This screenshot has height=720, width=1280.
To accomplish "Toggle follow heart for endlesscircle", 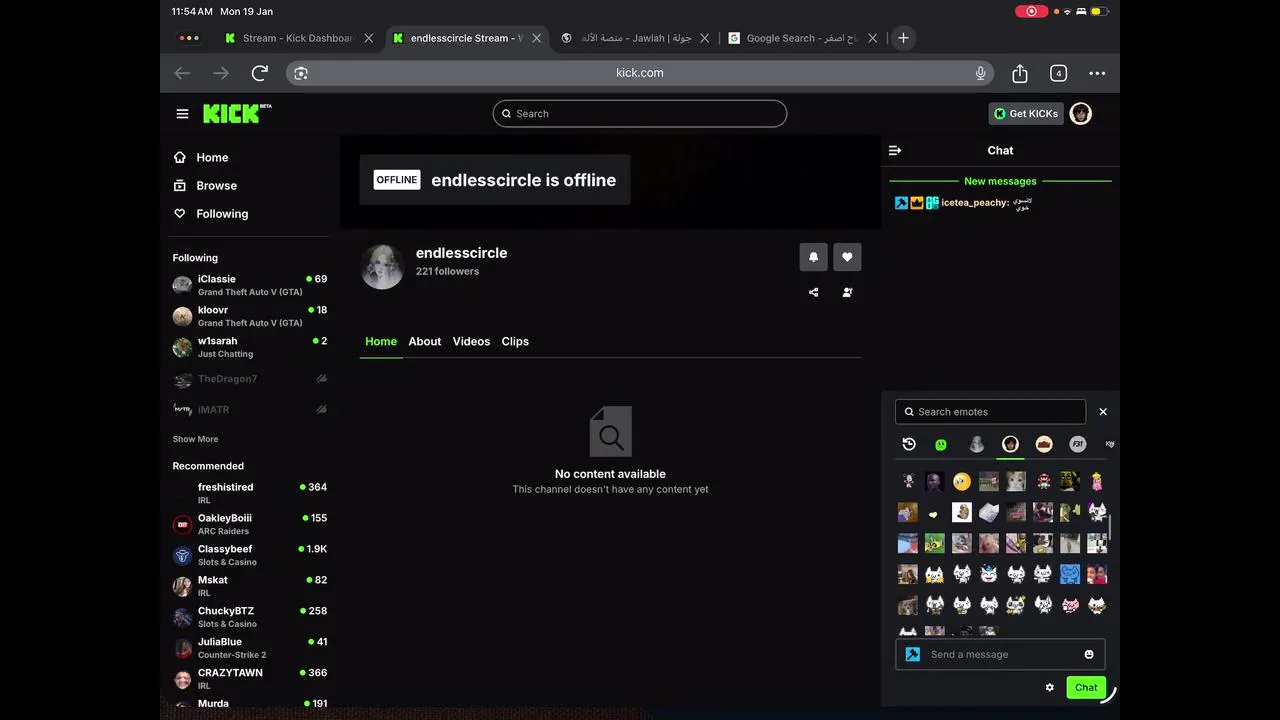I will click(x=847, y=257).
